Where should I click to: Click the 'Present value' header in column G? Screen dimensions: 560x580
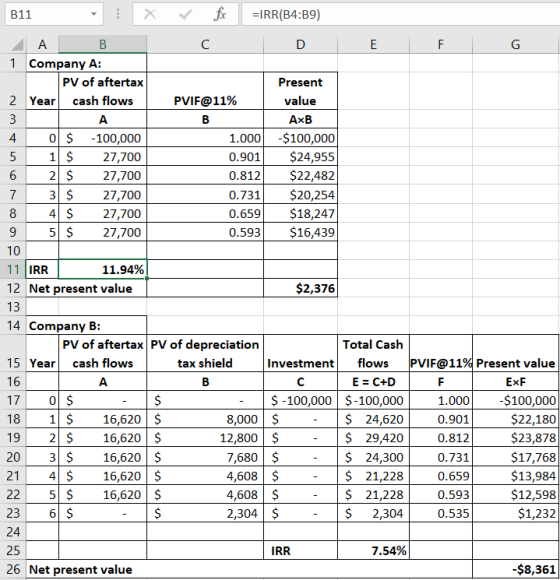pyautogui.click(x=516, y=354)
